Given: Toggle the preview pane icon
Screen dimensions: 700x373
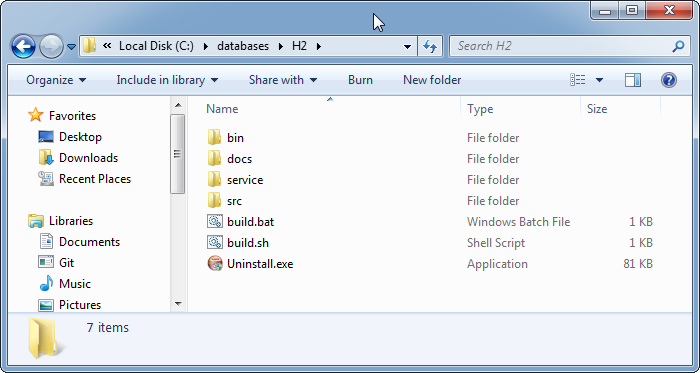Looking at the screenshot, I should click(x=633, y=80).
